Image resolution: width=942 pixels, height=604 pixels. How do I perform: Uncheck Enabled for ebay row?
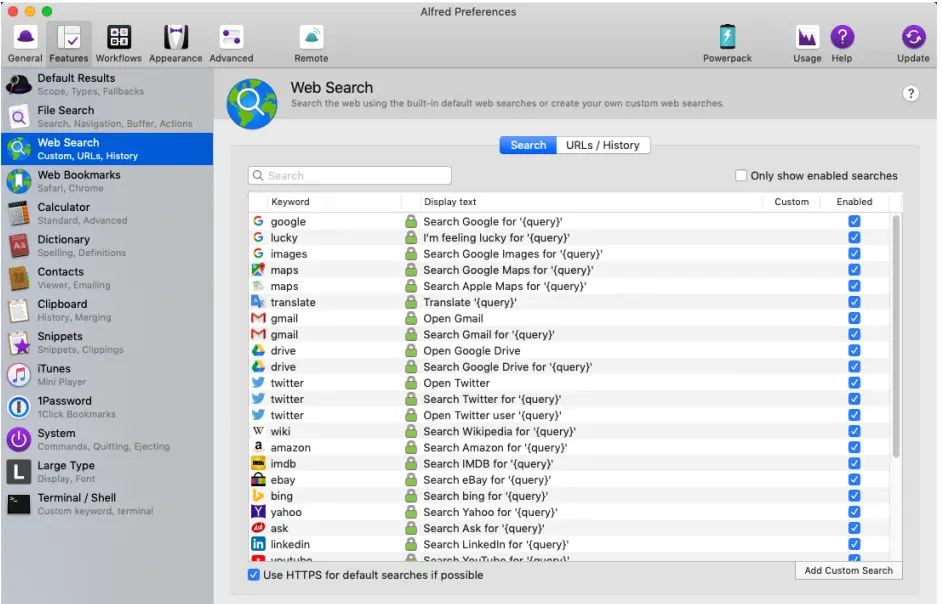point(854,480)
